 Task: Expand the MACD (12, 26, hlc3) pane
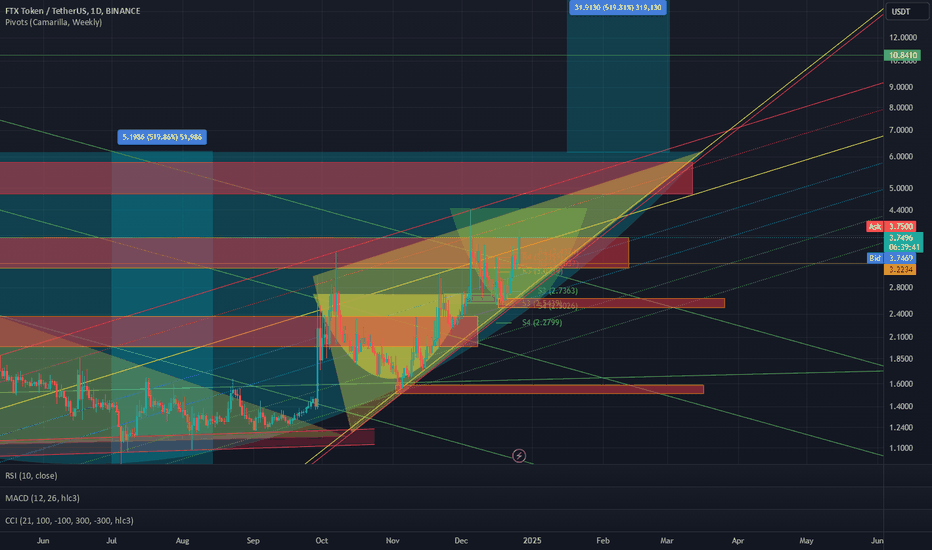(42, 498)
